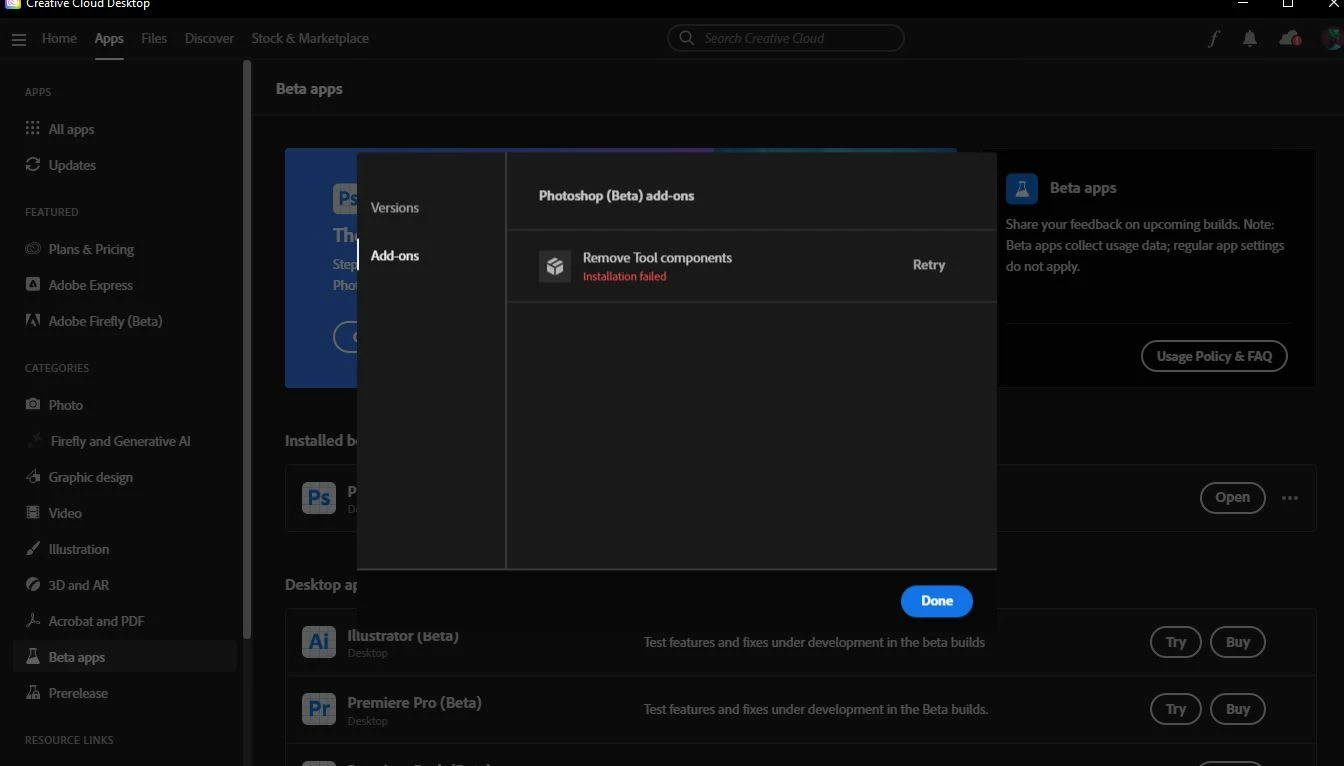Image resolution: width=1344 pixels, height=766 pixels.
Task: Retry the Remove Tool components installation
Action: [x=929, y=265]
